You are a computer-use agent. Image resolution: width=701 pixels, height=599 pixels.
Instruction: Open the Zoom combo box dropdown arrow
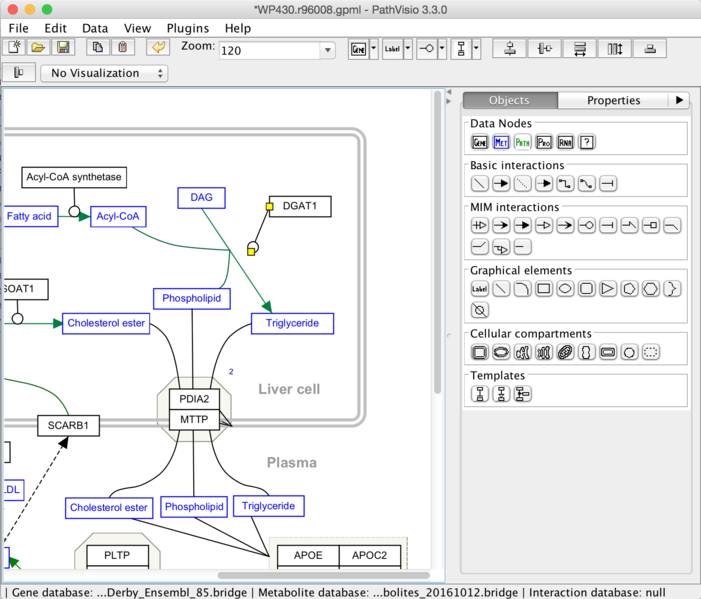click(328, 50)
